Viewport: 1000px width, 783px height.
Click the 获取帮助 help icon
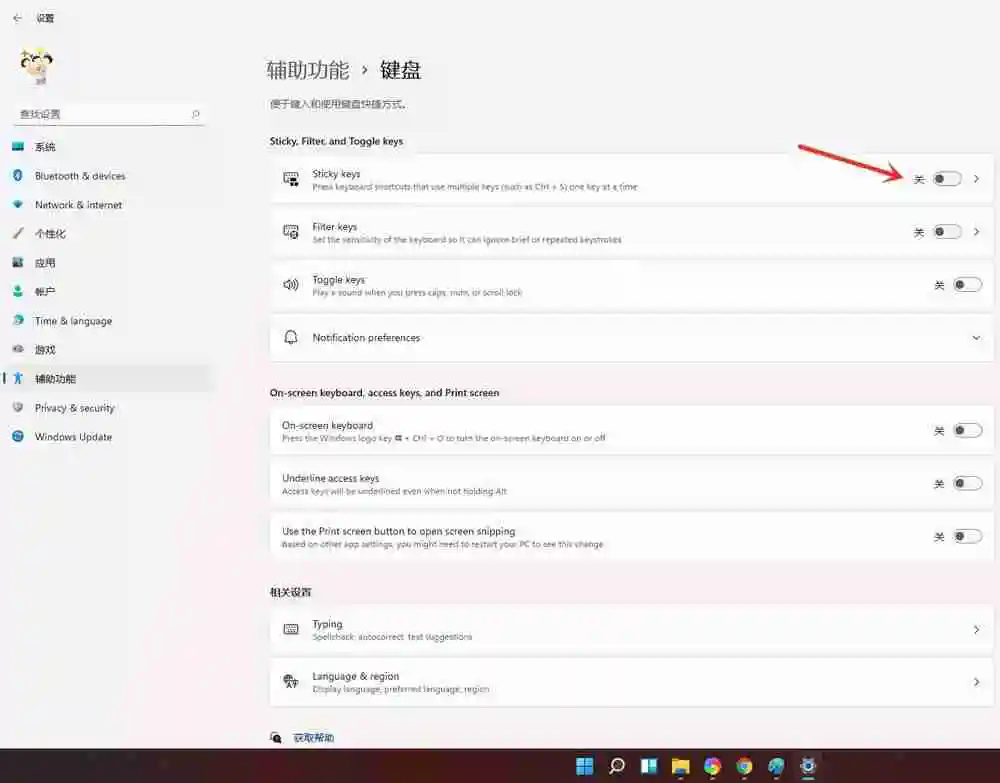click(x=276, y=738)
